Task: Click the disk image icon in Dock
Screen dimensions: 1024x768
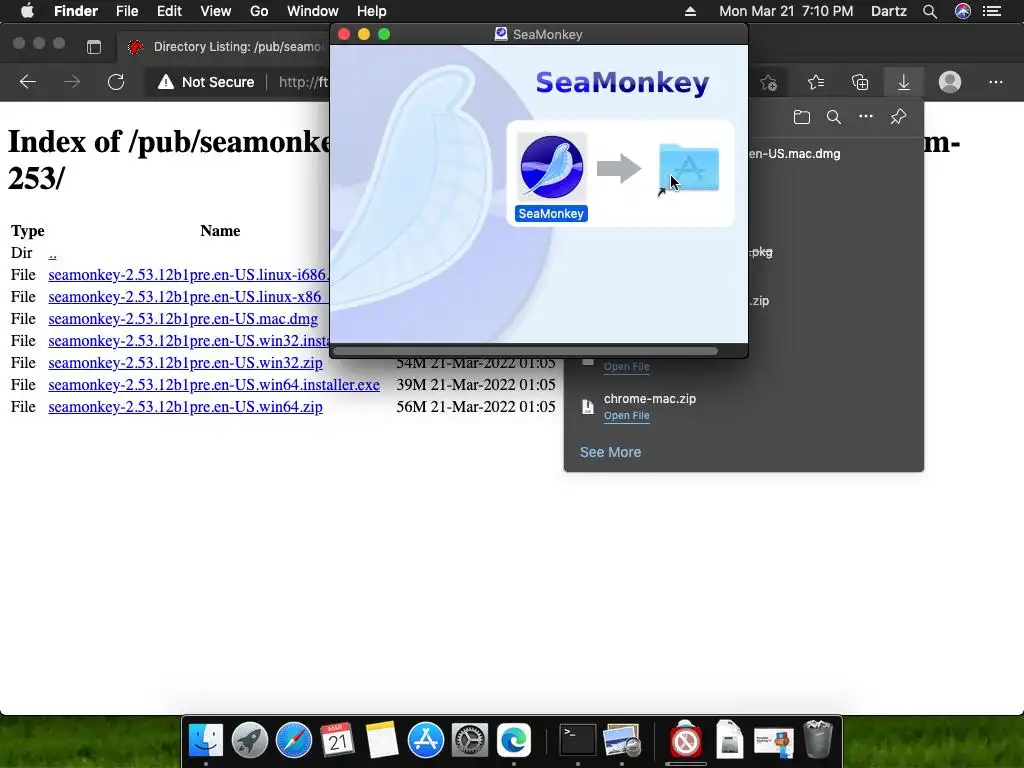Action: coord(729,740)
